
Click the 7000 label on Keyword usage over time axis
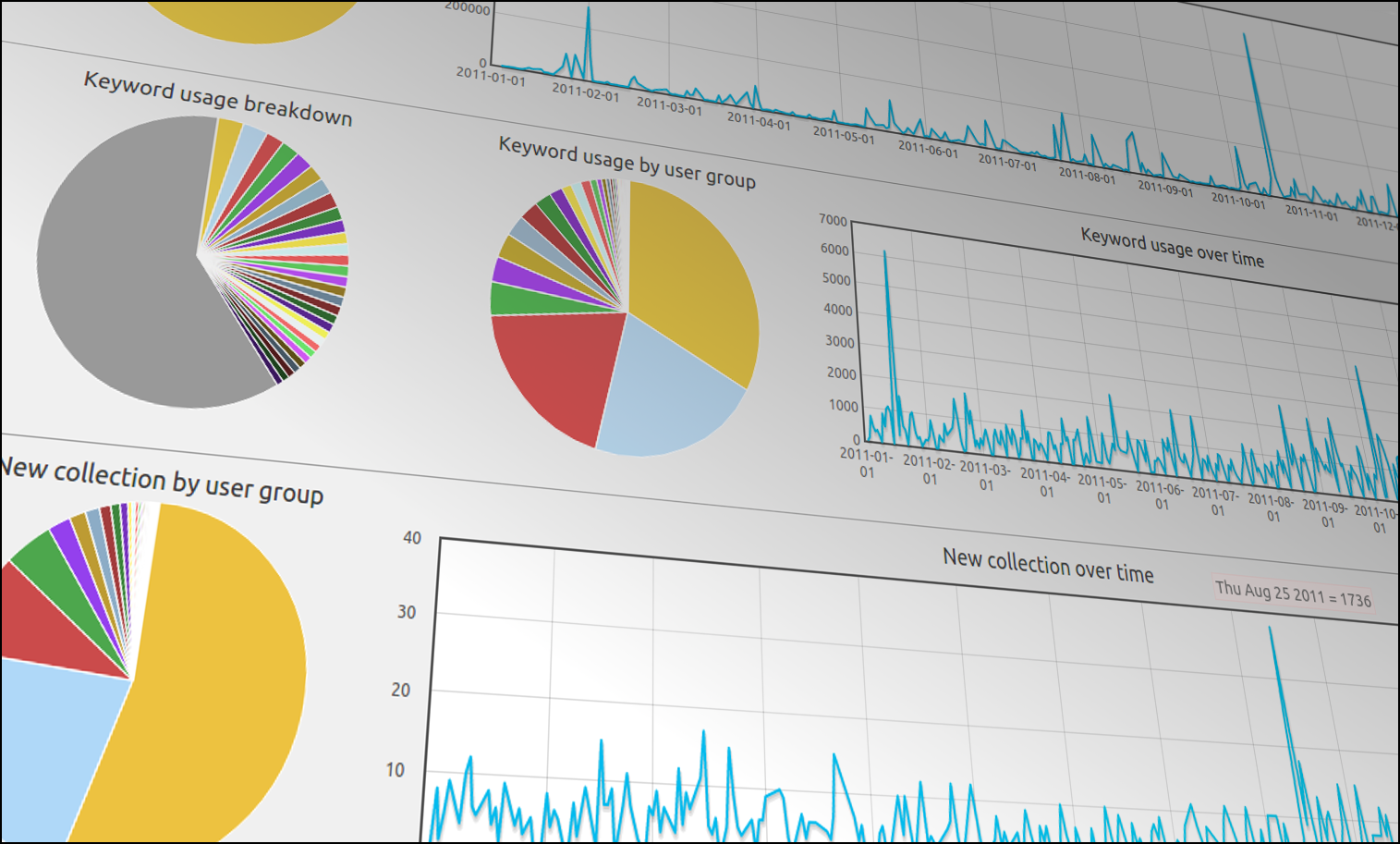[x=833, y=220]
